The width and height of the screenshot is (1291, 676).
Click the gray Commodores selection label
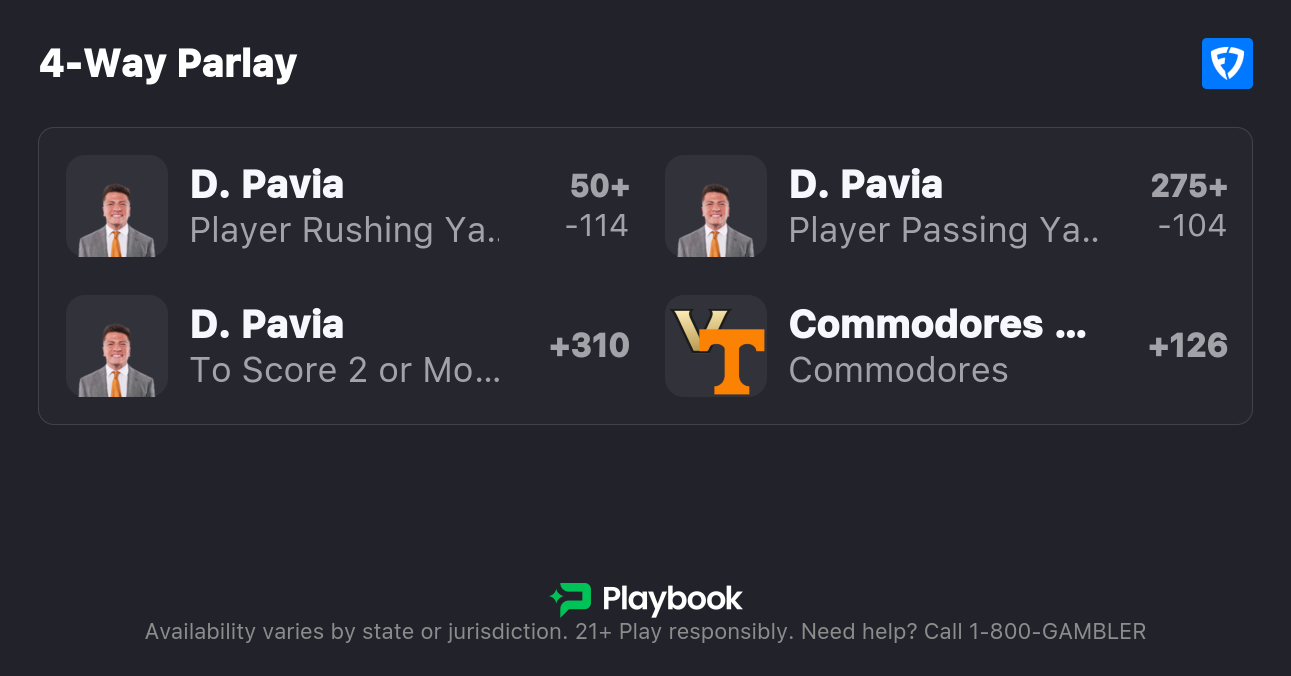tap(898, 370)
